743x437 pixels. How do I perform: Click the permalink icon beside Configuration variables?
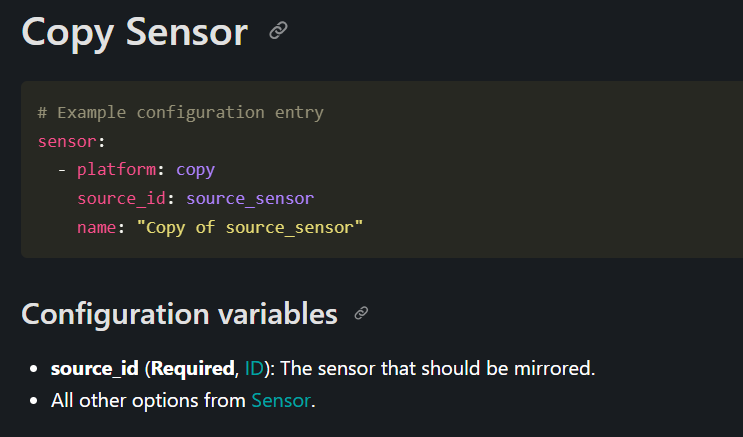coord(361,313)
